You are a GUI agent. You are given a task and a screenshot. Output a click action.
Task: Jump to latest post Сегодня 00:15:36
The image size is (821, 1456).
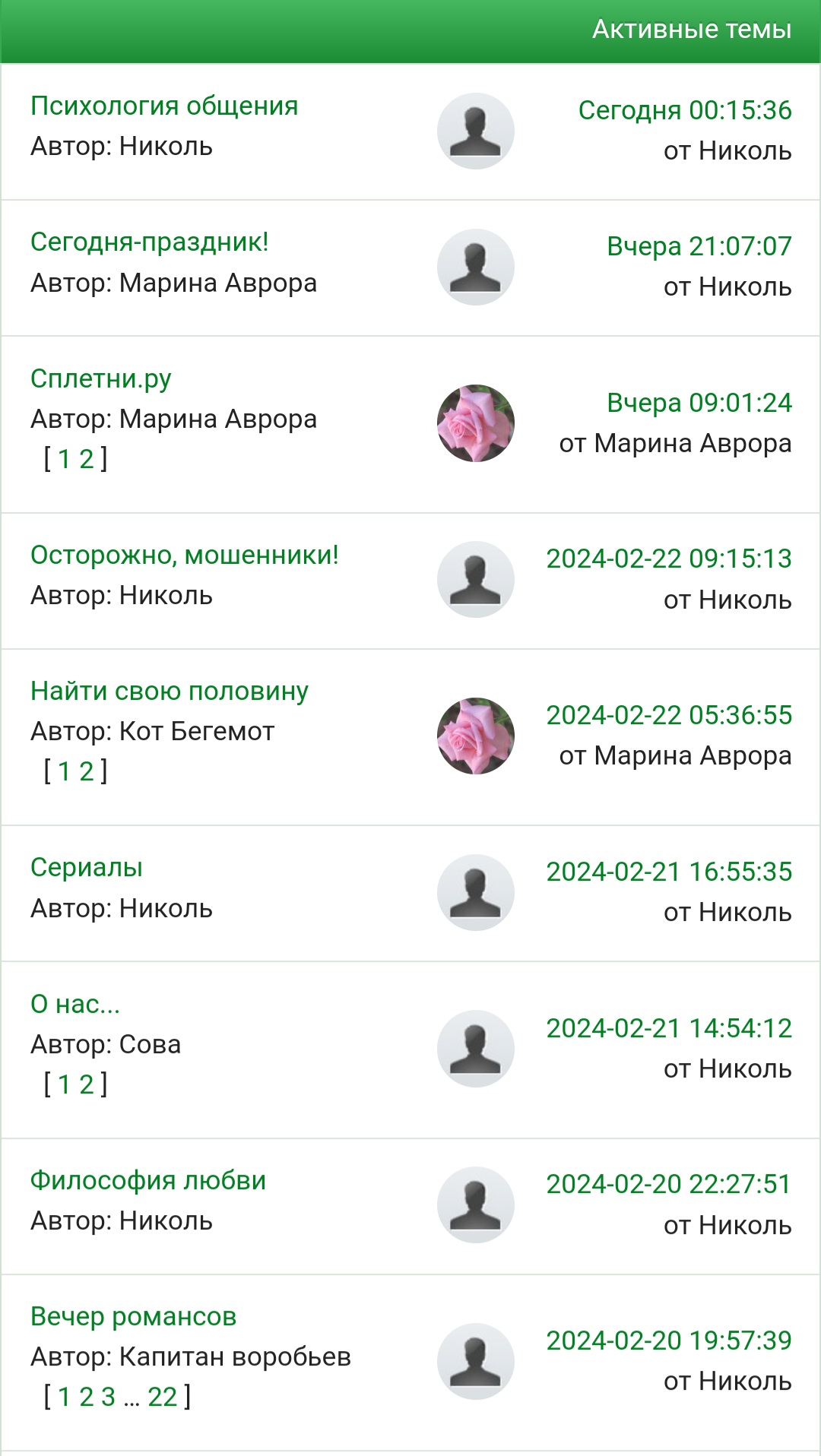pyautogui.click(x=685, y=110)
